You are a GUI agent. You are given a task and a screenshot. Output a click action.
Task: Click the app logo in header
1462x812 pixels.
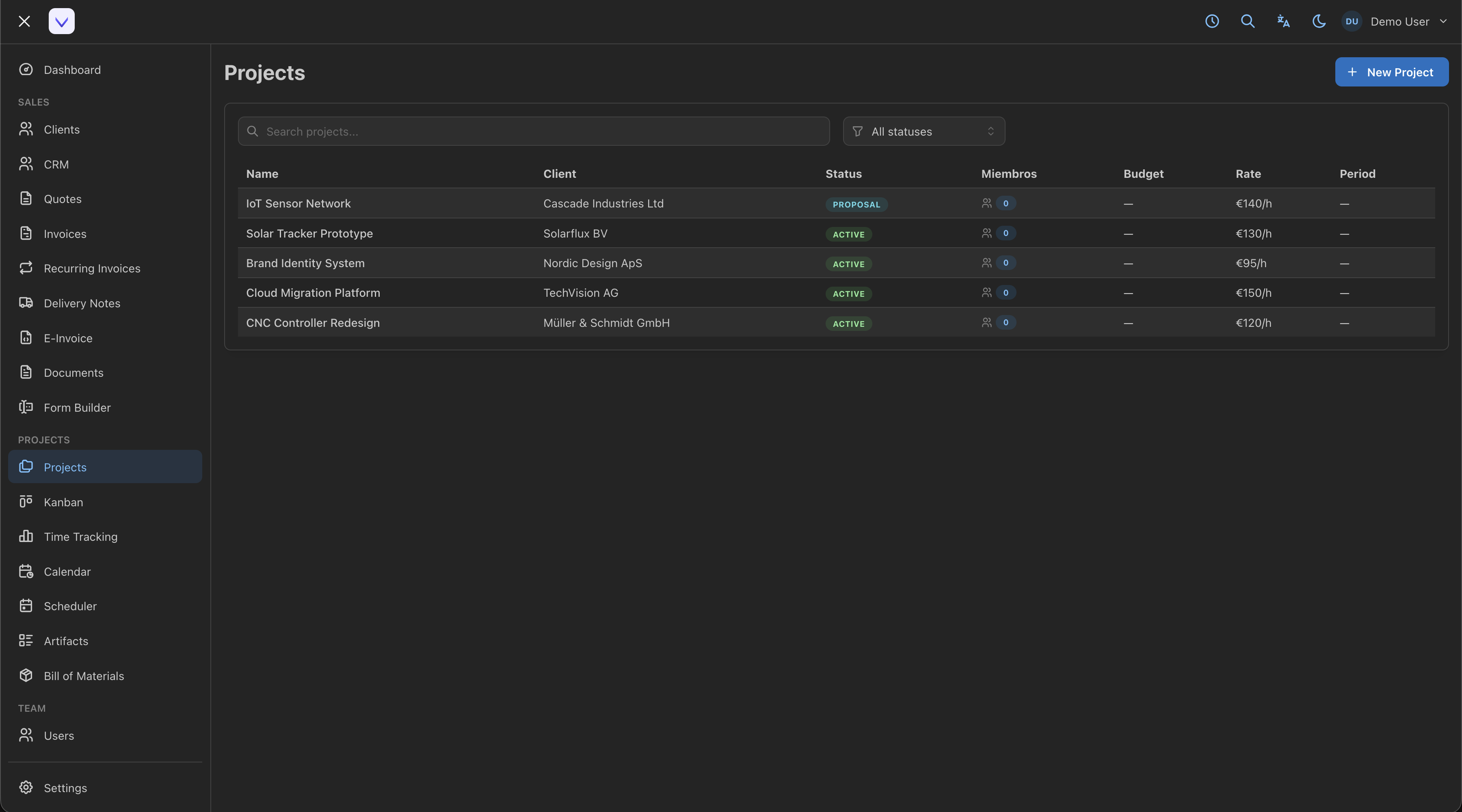[x=61, y=22]
